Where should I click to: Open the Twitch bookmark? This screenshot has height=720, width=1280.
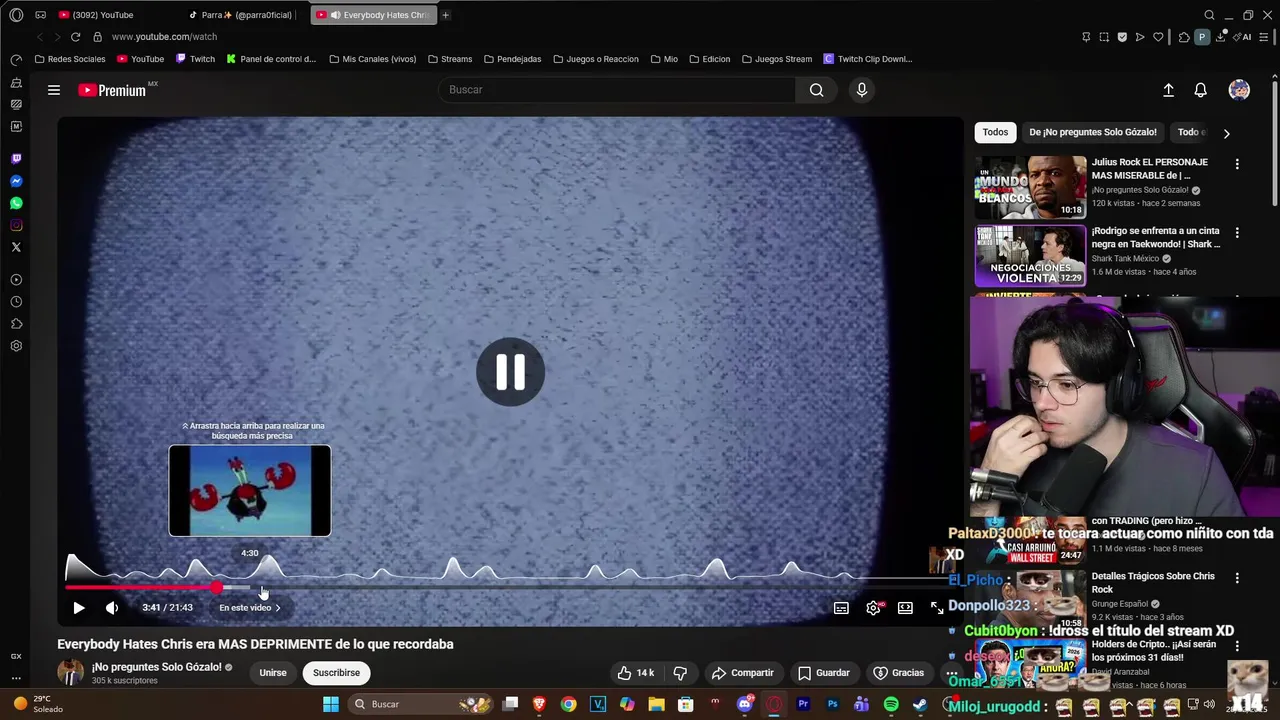[195, 59]
